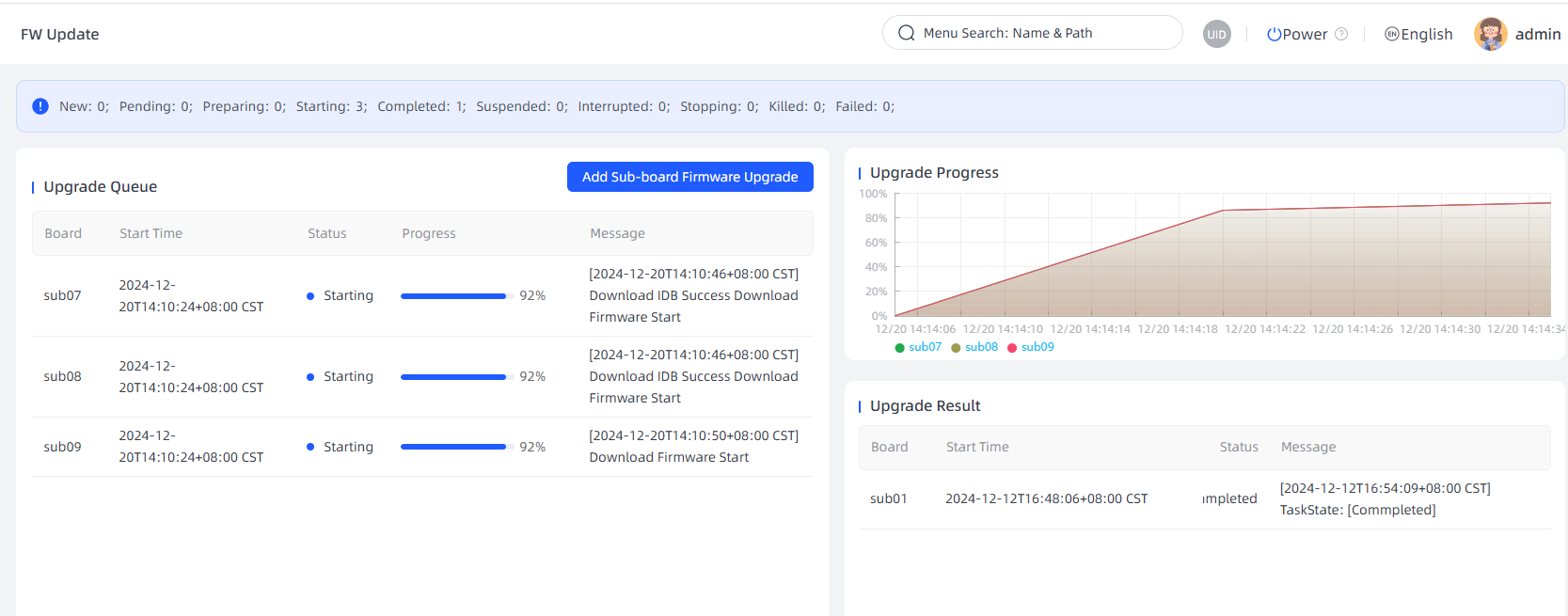Click the sub09 start time cell
This screenshot has height=616, width=1568.
pyautogui.click(x=191, y=447)
